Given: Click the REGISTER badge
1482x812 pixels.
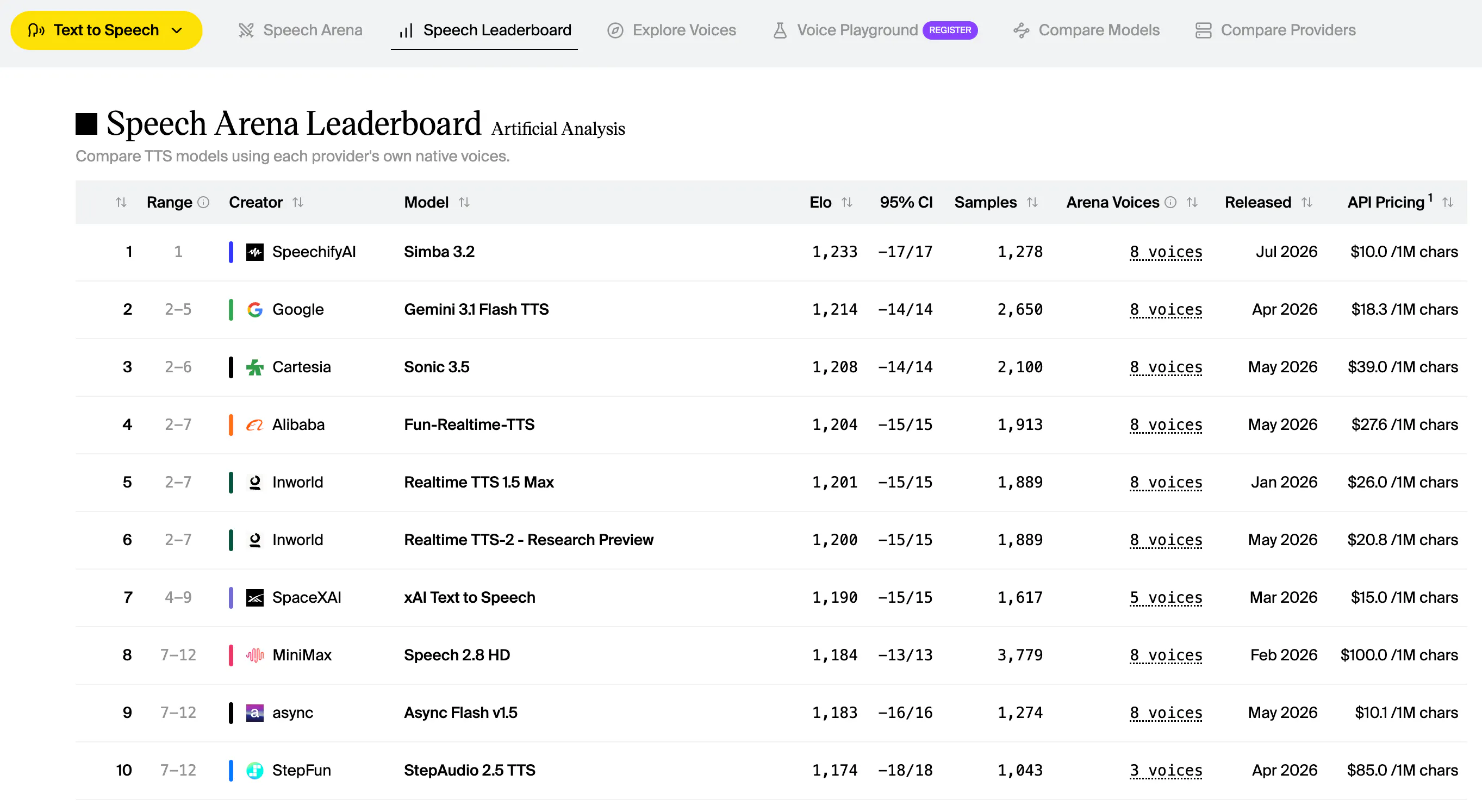Looking at the screenshot, I should pyautogui.click(x=950, y=30).
